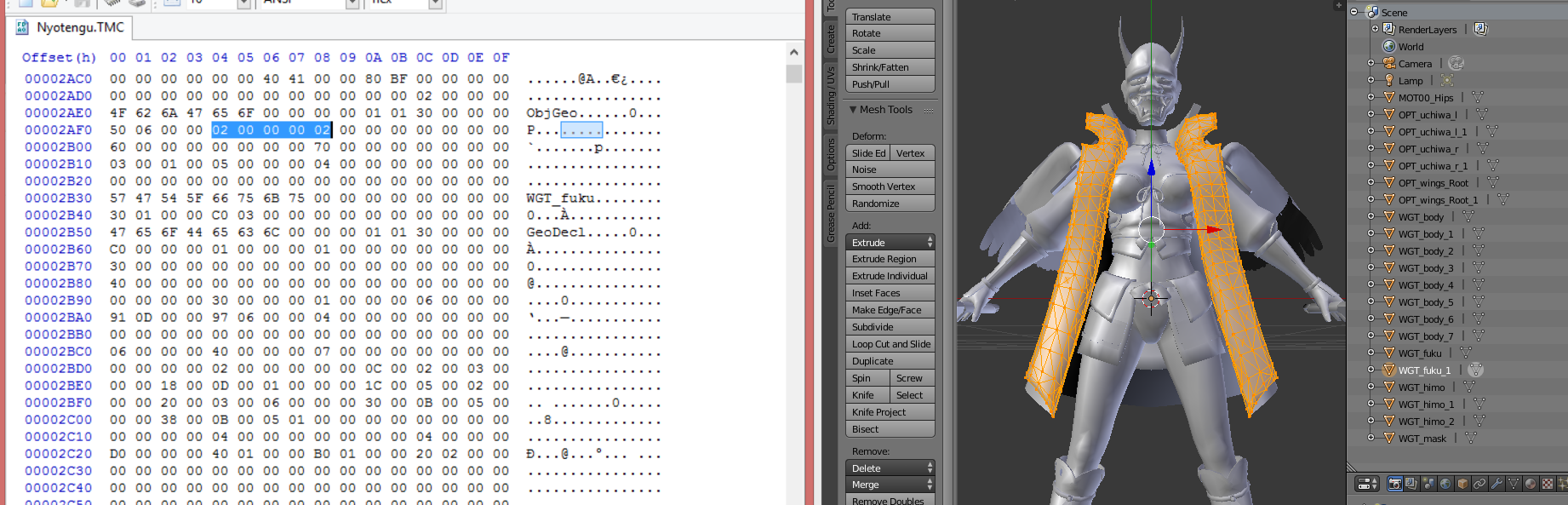Click the Subdivide button

tap(890, 326)
